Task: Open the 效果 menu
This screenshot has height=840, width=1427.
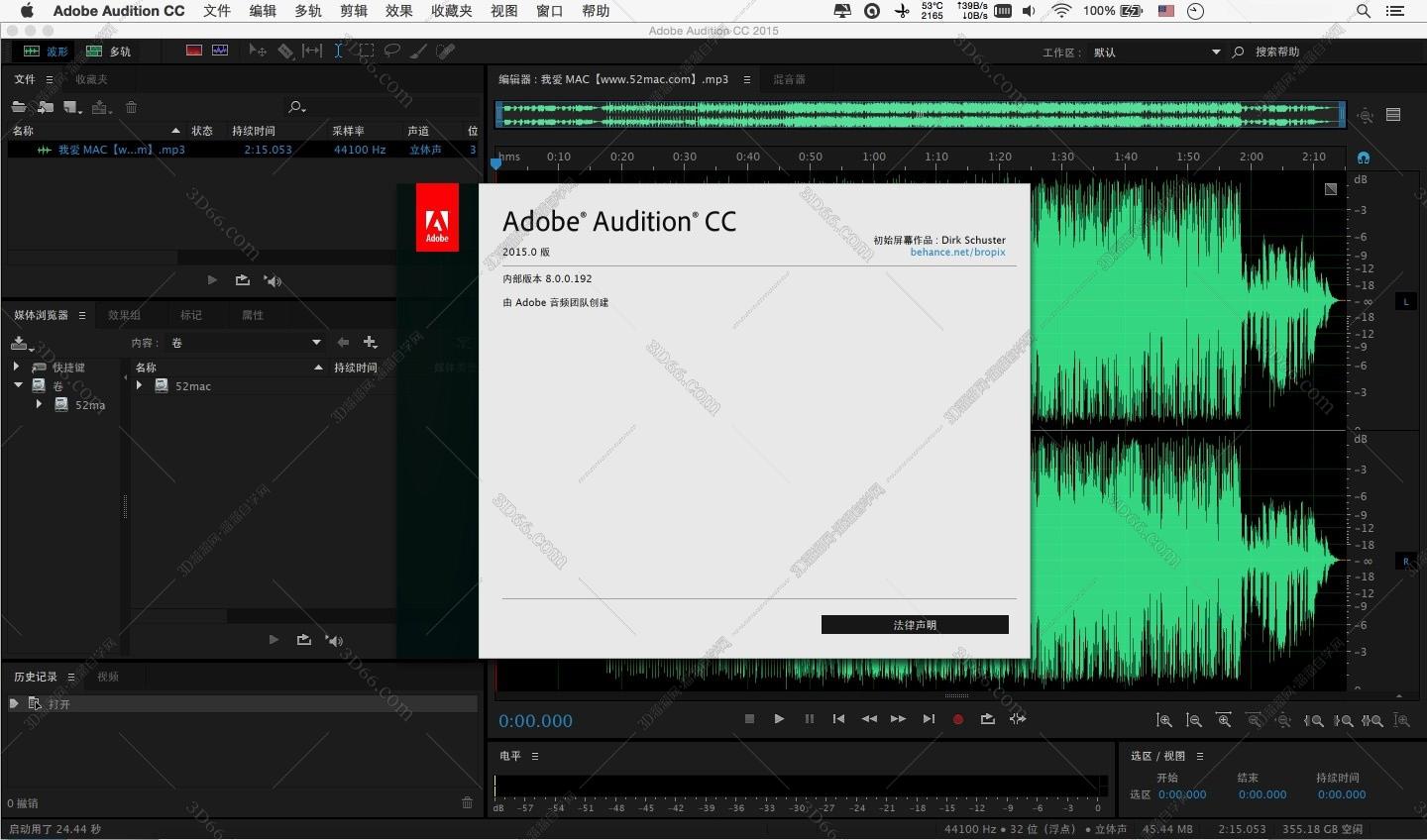Action: tap(398, 11)
